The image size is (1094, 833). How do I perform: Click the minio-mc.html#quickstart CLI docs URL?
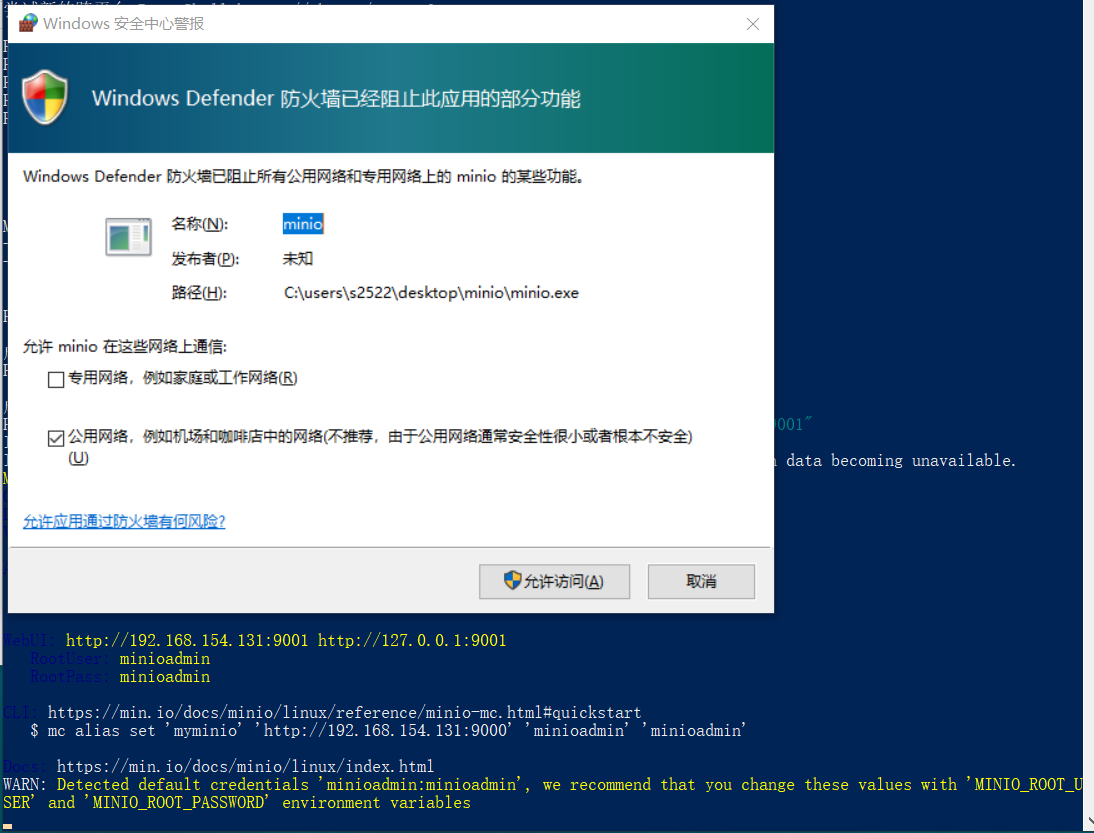click(344, 712)
